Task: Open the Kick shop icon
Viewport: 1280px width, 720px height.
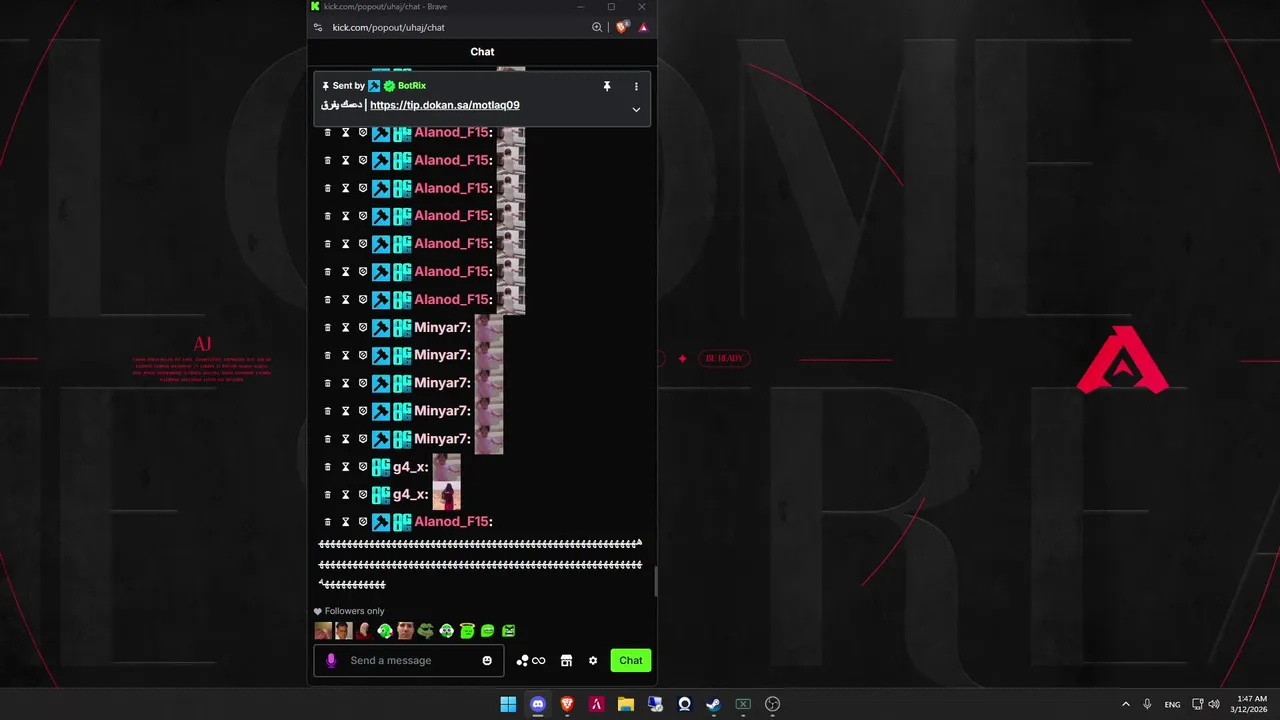Action: click(566, 661)
